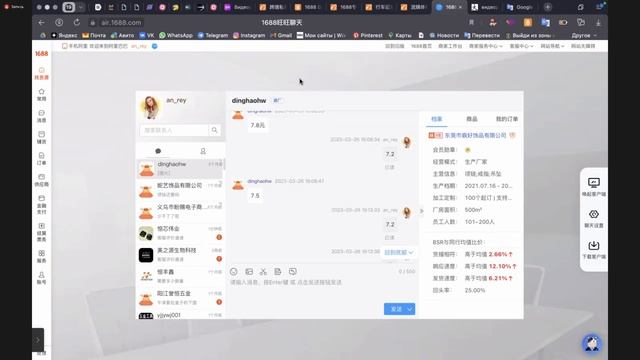
Task: Click the 1688 logo in left sidebar
Action: [42, 53]
